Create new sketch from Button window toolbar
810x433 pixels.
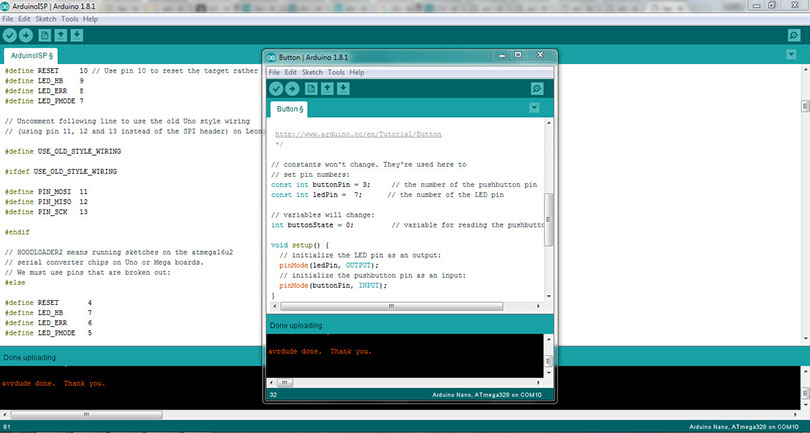pos(311,89)
